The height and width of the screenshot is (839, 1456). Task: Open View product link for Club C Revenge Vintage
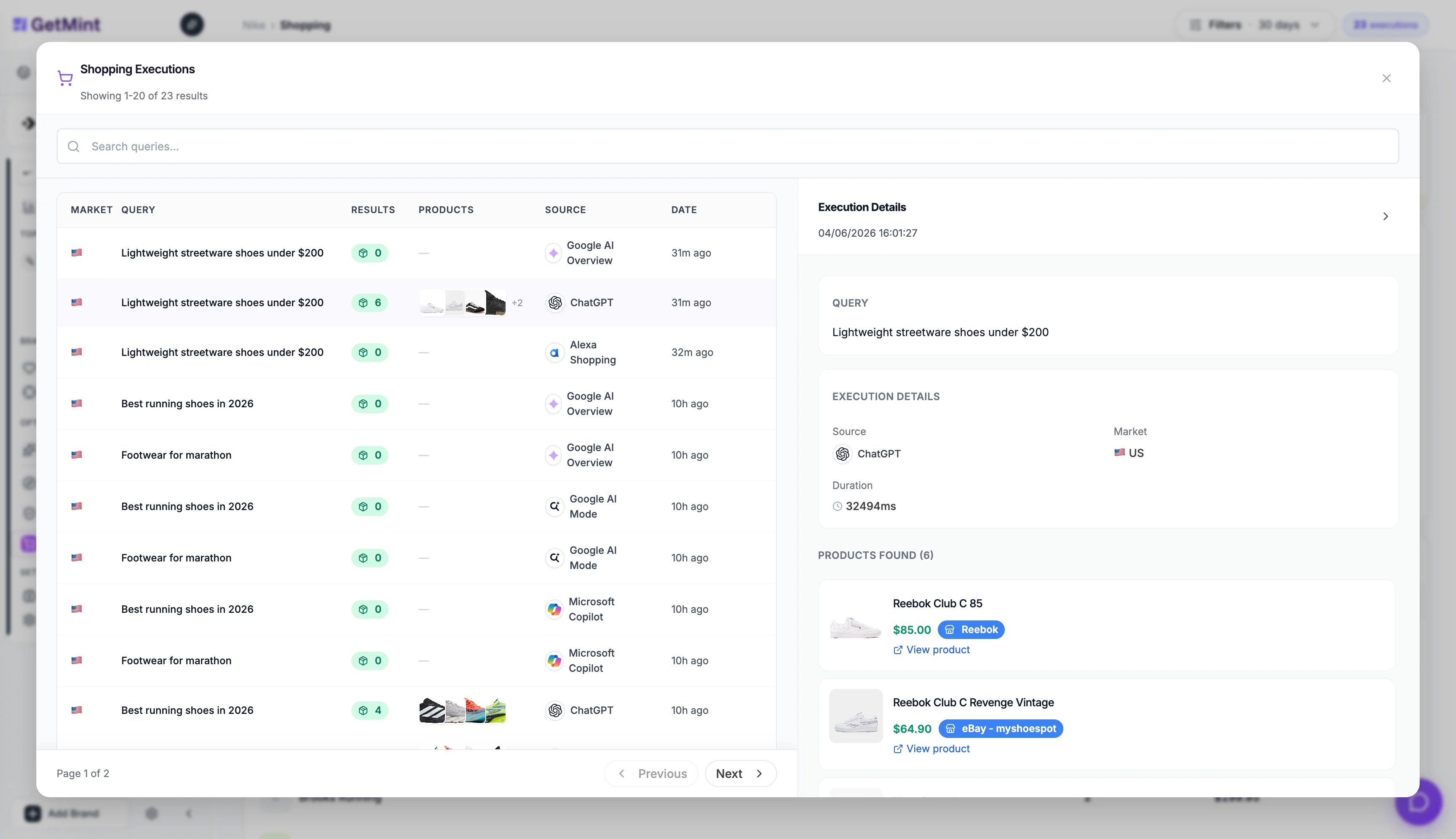click(x=931, y=748)
